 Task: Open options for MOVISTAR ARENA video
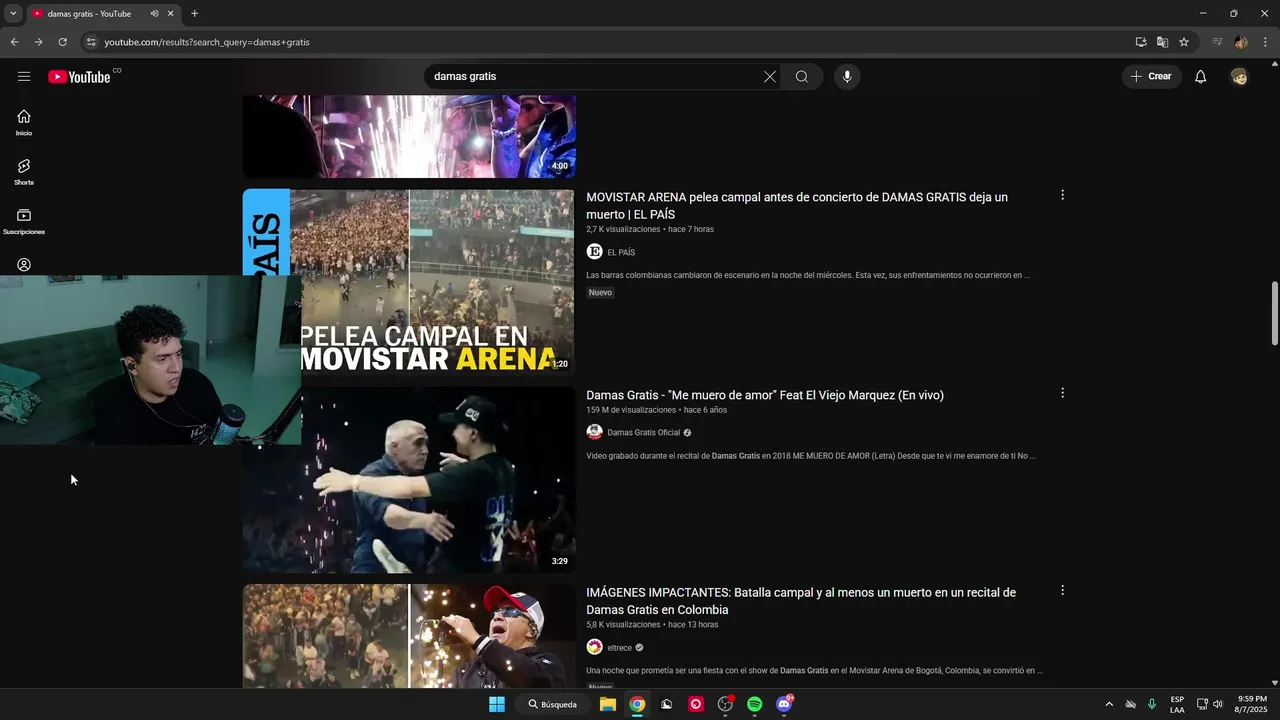[x=1062, y=195]
